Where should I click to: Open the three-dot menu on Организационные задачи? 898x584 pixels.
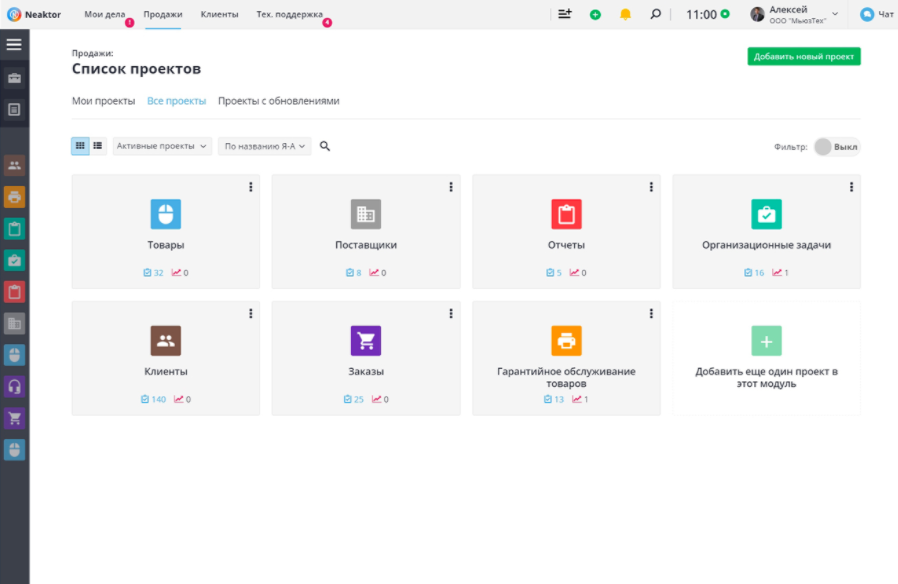851,187
